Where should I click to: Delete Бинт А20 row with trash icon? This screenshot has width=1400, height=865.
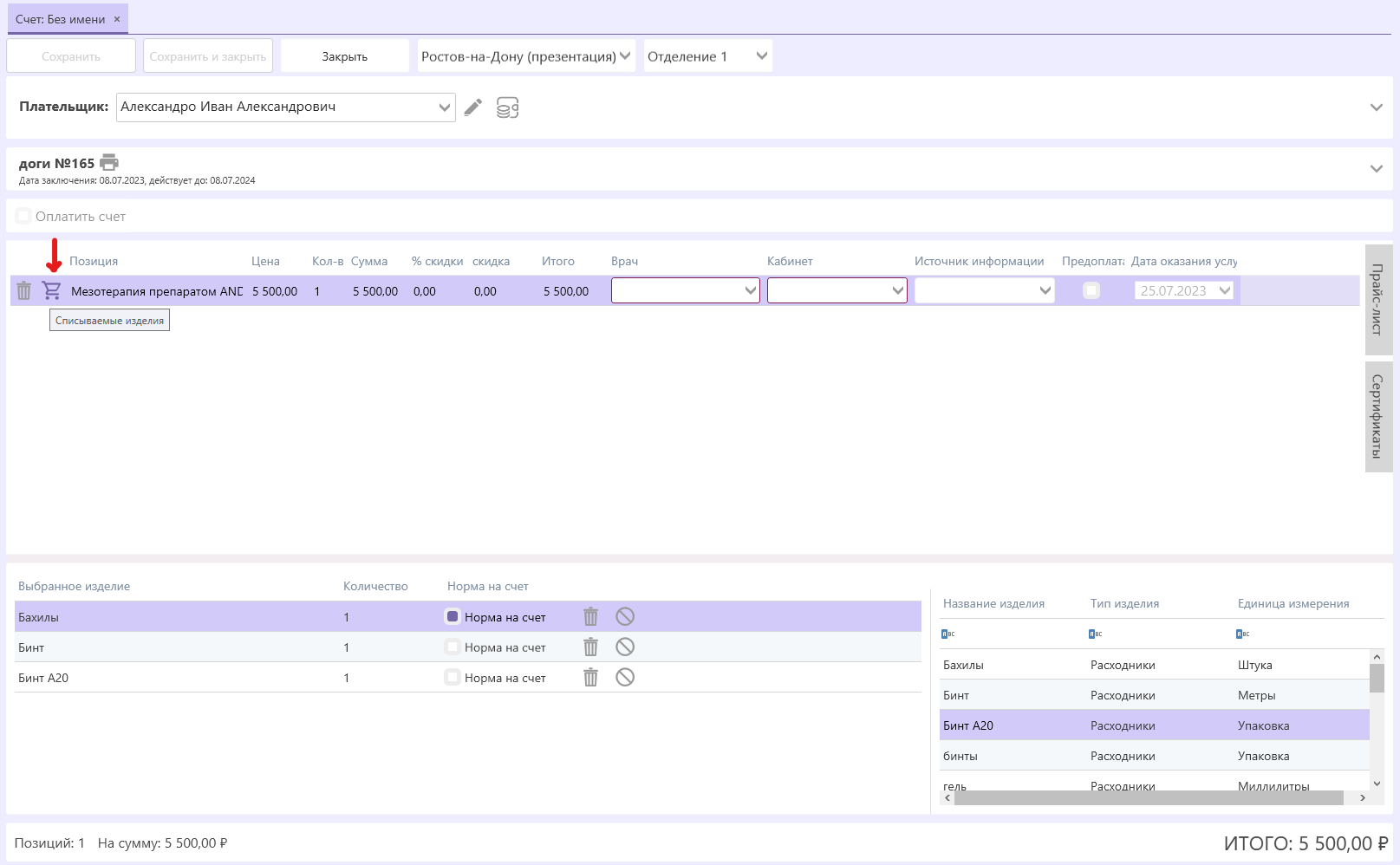[x=590, y=677]
